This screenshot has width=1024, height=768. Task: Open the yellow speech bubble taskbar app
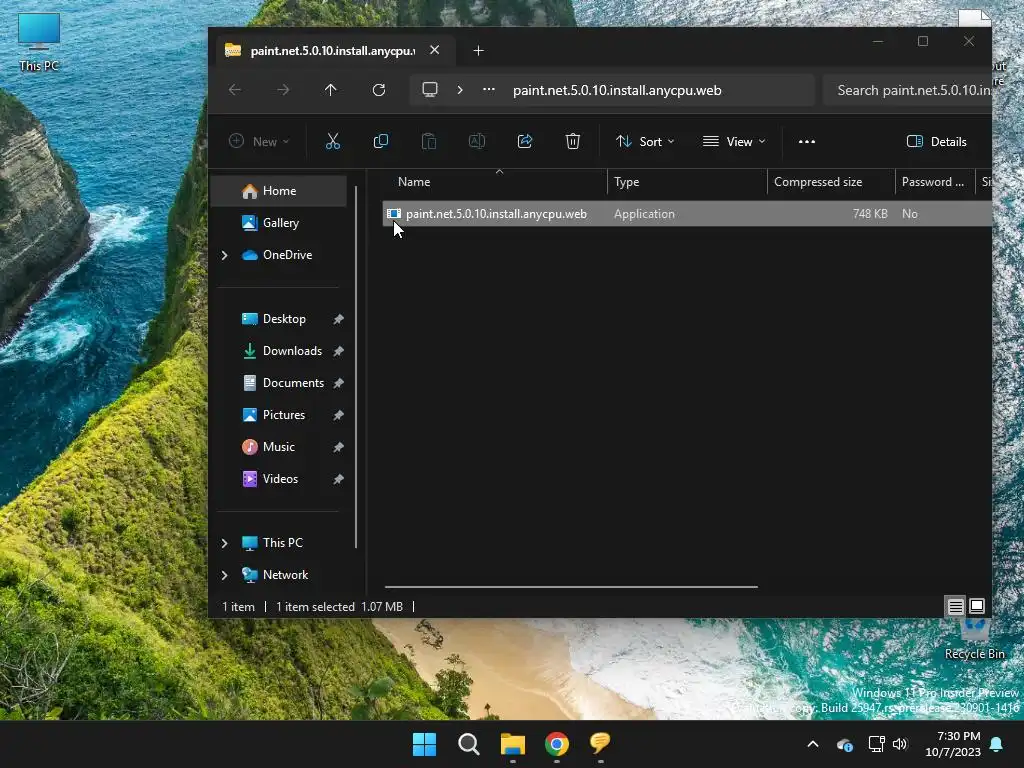(x=600, y=743)
